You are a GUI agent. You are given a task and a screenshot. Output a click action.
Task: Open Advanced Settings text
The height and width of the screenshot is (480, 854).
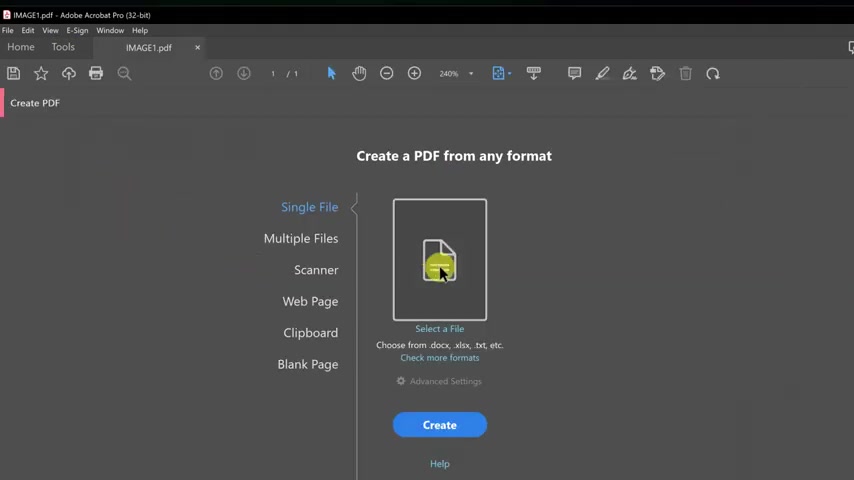tap(446, 381)
